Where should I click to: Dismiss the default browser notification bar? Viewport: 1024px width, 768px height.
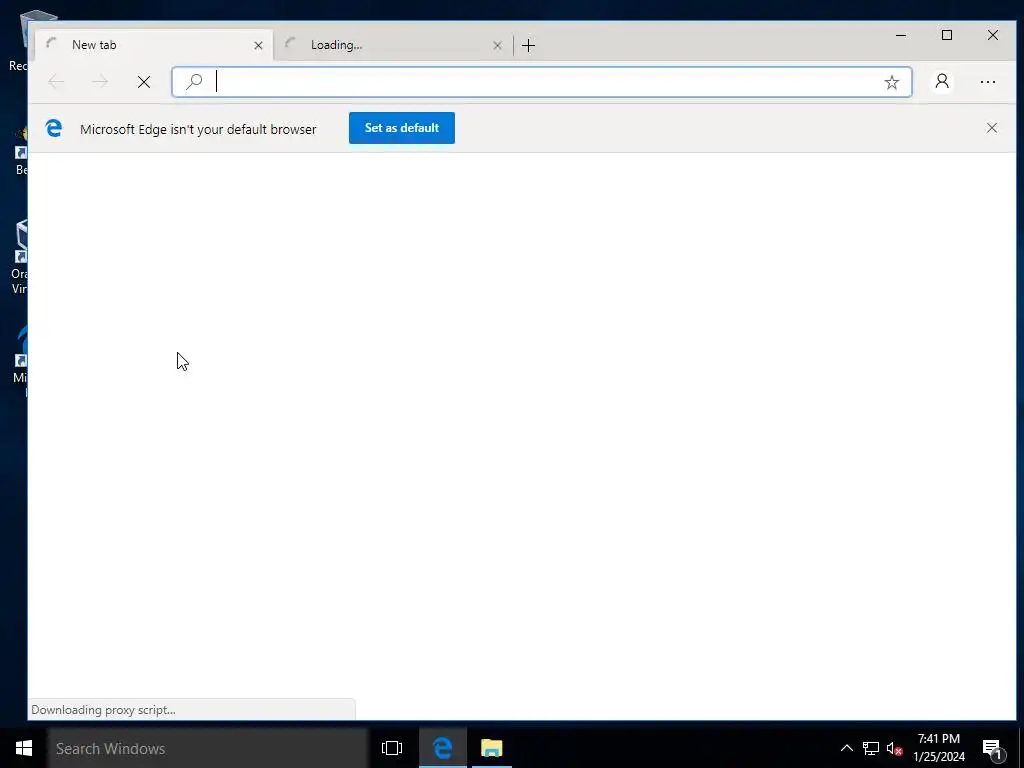991,128
